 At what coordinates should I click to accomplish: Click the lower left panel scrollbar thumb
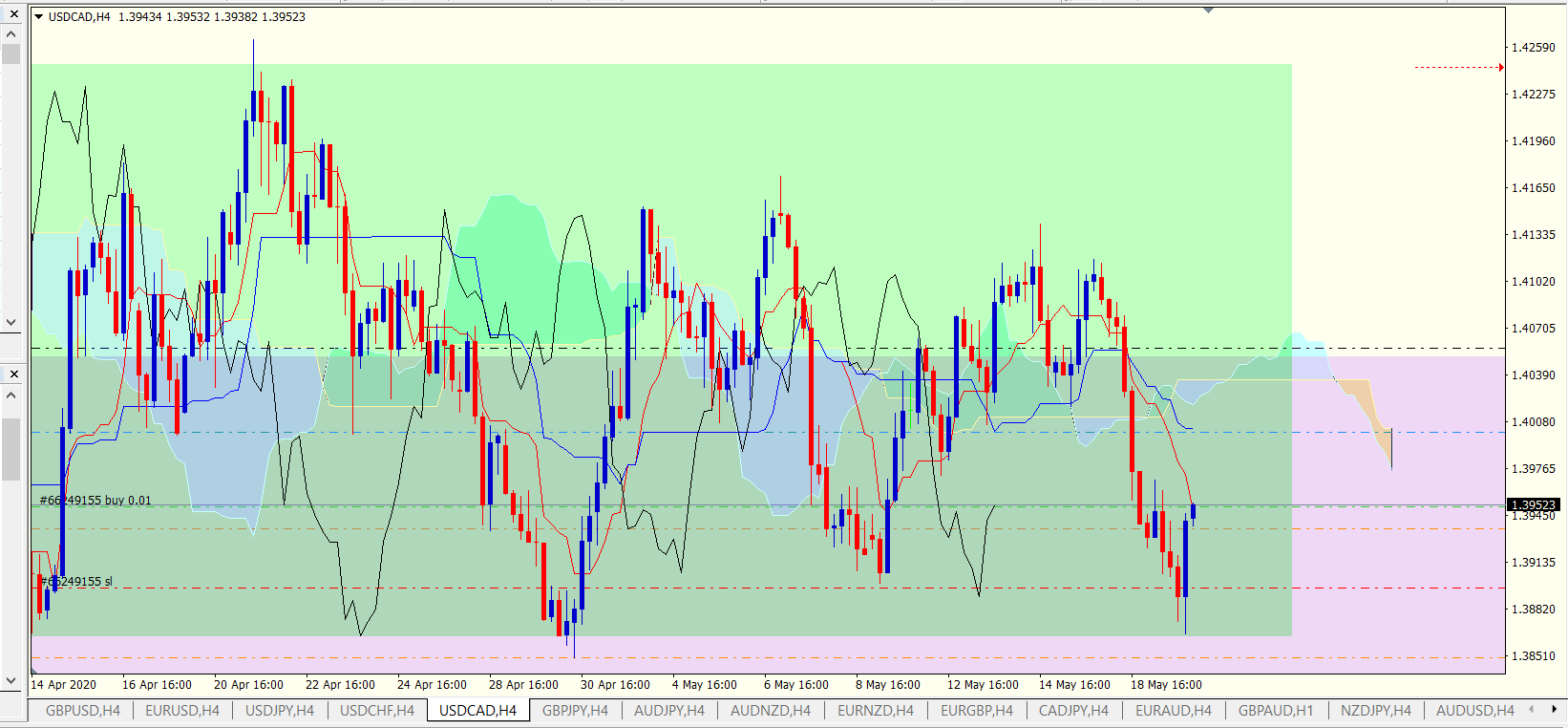click(x=11, y=449)
